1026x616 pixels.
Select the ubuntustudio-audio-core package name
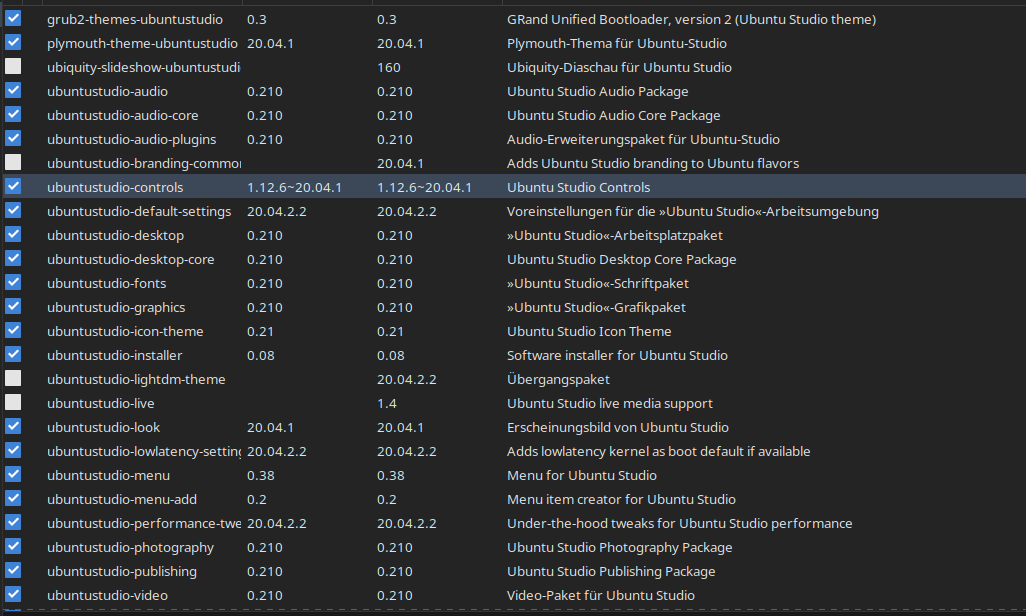coord(122,116)
